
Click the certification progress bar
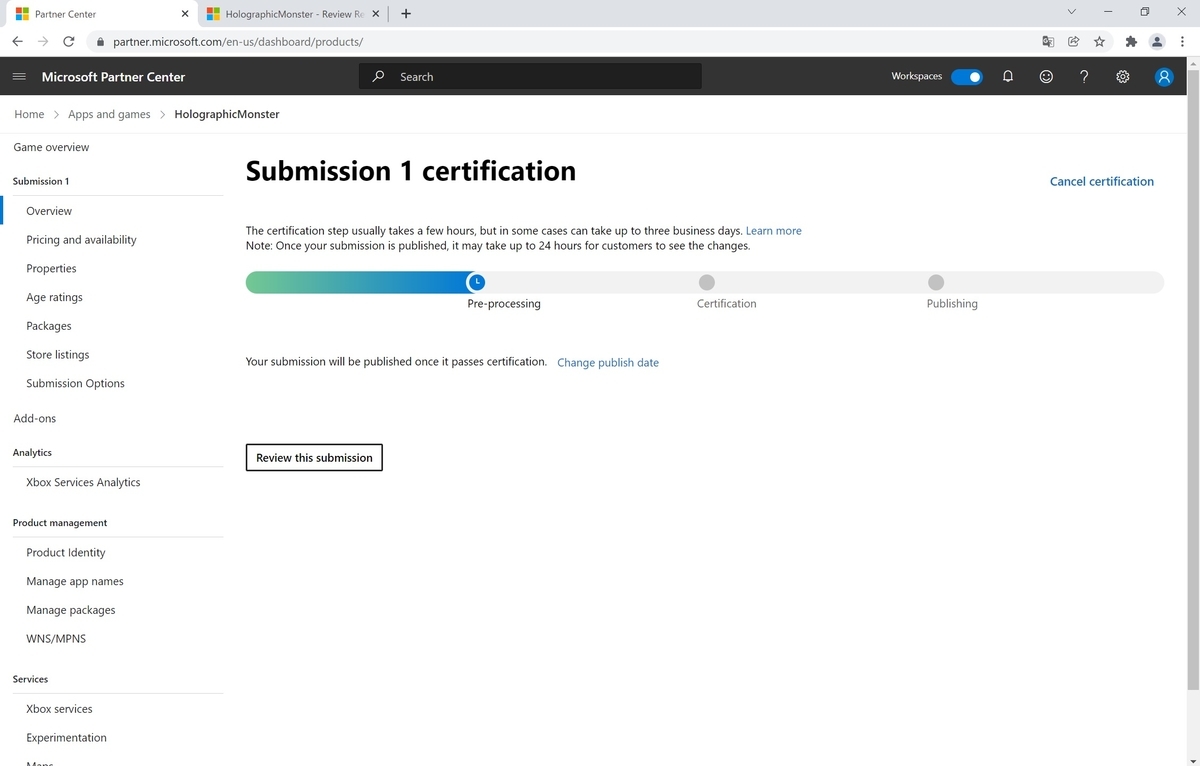[x=705, y=282]
